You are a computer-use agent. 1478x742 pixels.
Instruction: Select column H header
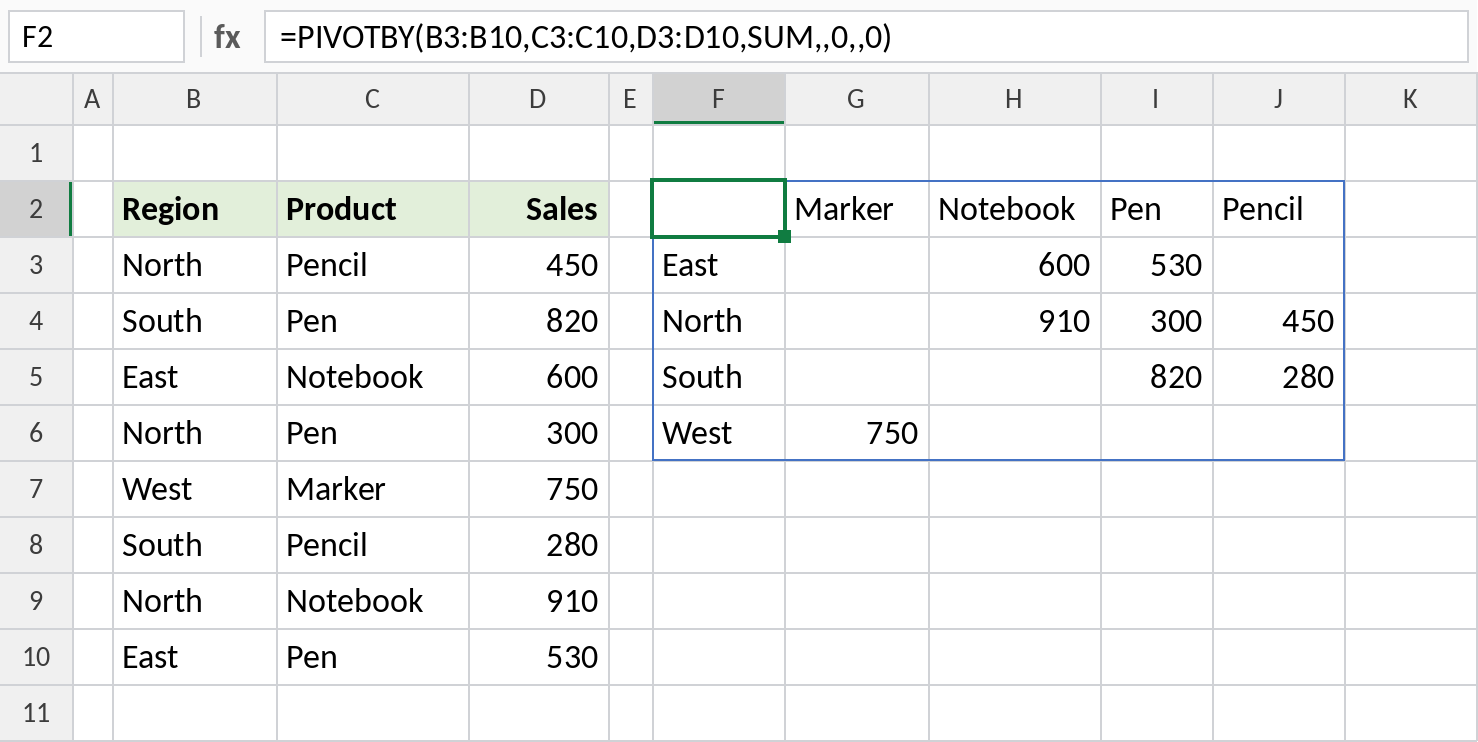[1015, 99]
